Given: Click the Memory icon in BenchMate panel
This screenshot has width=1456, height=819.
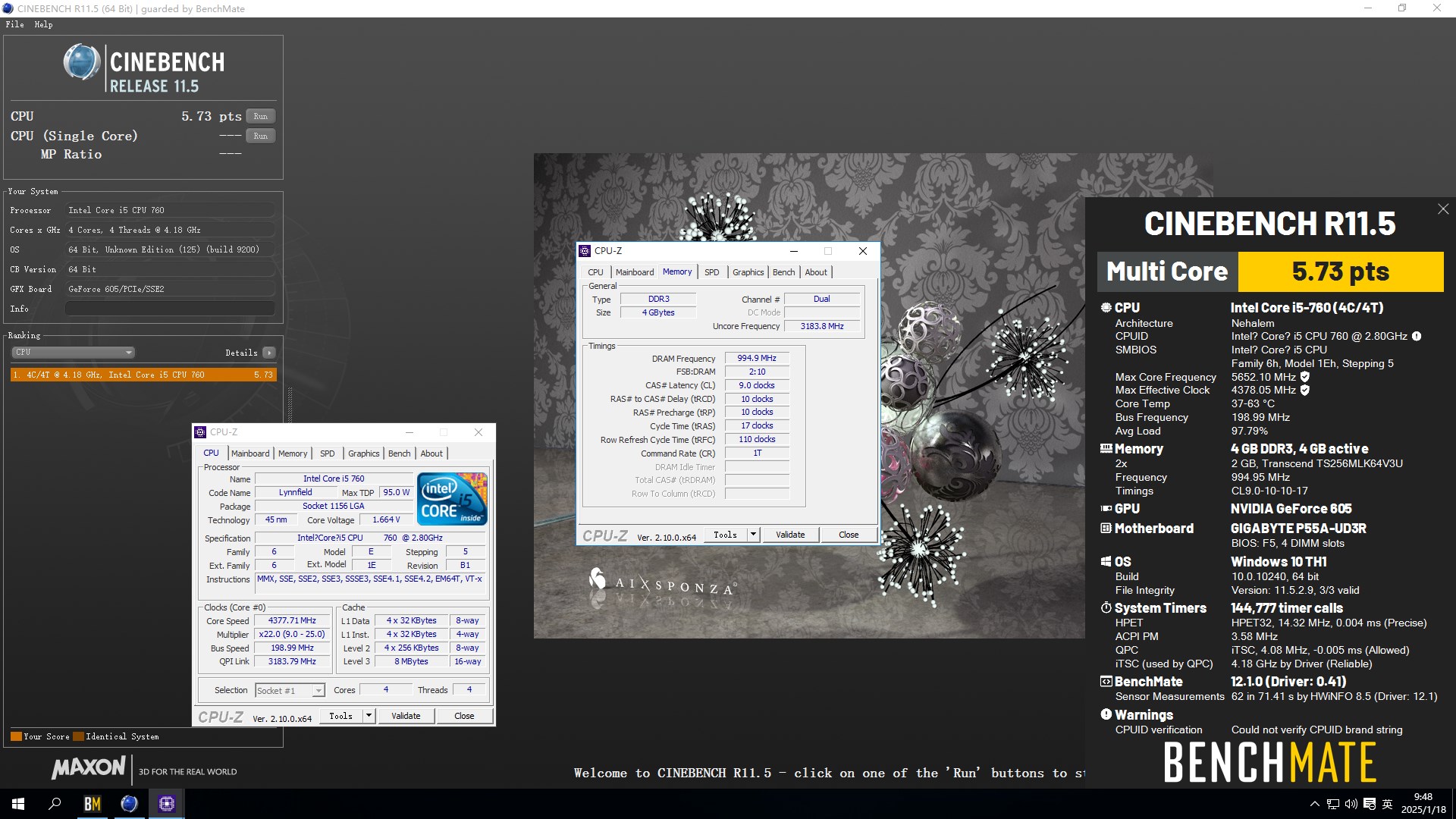Looking at the screenshot, I should point(1106,448).
